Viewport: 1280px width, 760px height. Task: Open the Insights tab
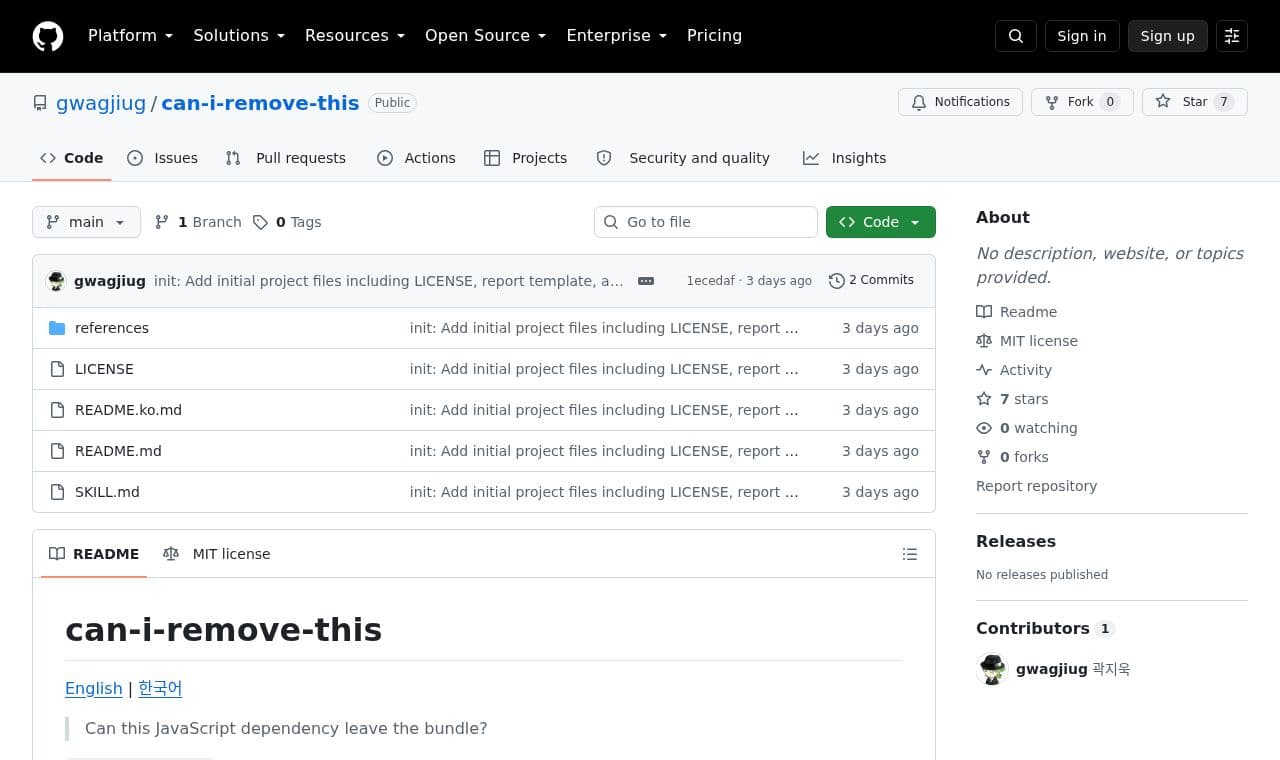[x=845, y=158]
